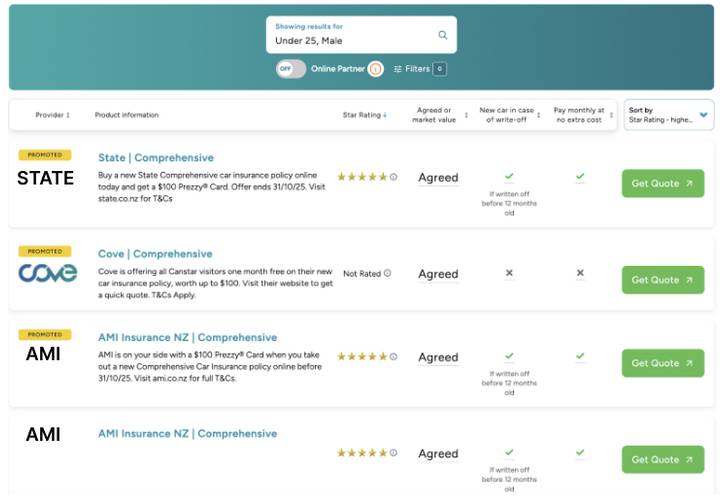Open star rating info for State

tap(394, 177)
